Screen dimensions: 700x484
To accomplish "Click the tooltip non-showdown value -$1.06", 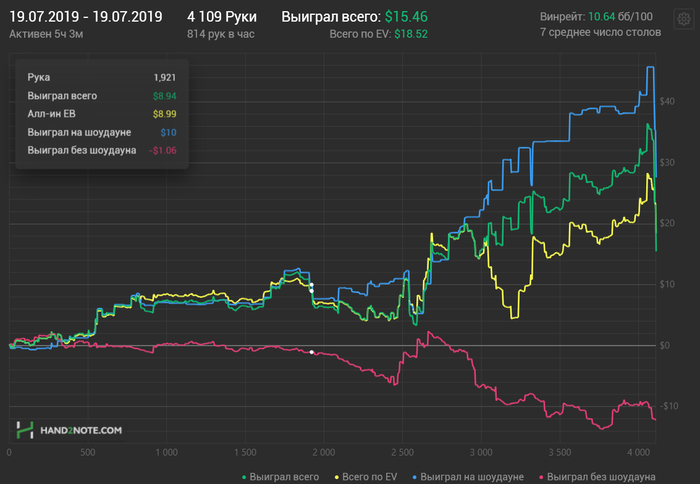I will click(162, 150).
